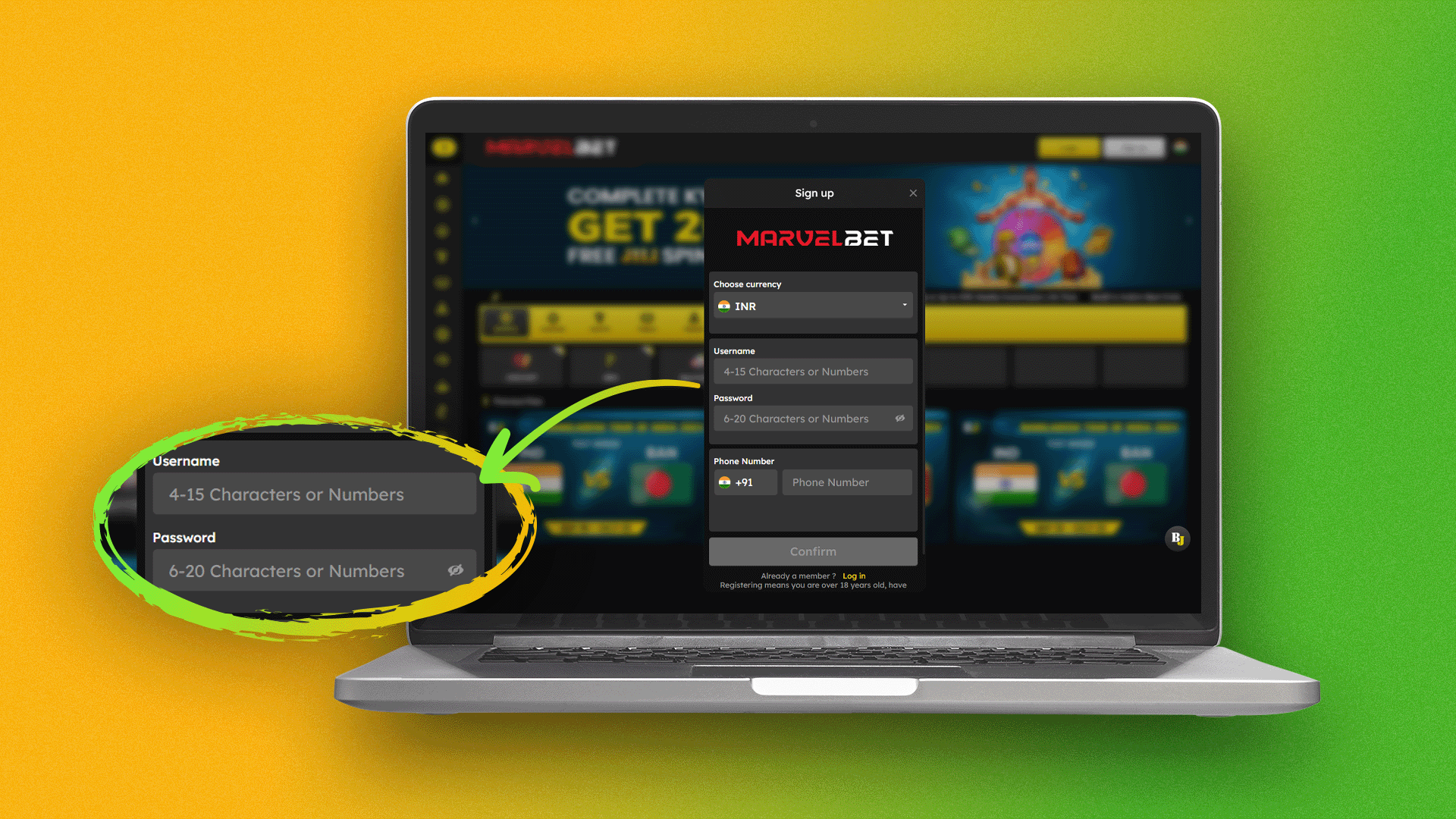Screen dimensions: 1456x819
Task: Enable INR currency selection toggle
Action: pyautogui.click(x=813, y=307)
